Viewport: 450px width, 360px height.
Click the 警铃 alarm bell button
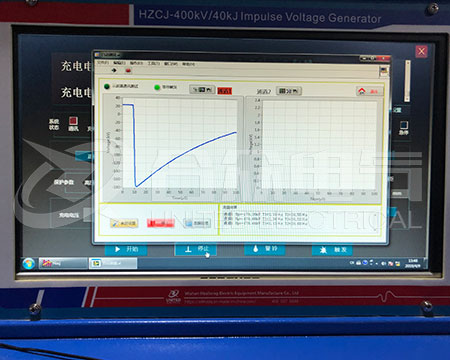click(265, 249)
